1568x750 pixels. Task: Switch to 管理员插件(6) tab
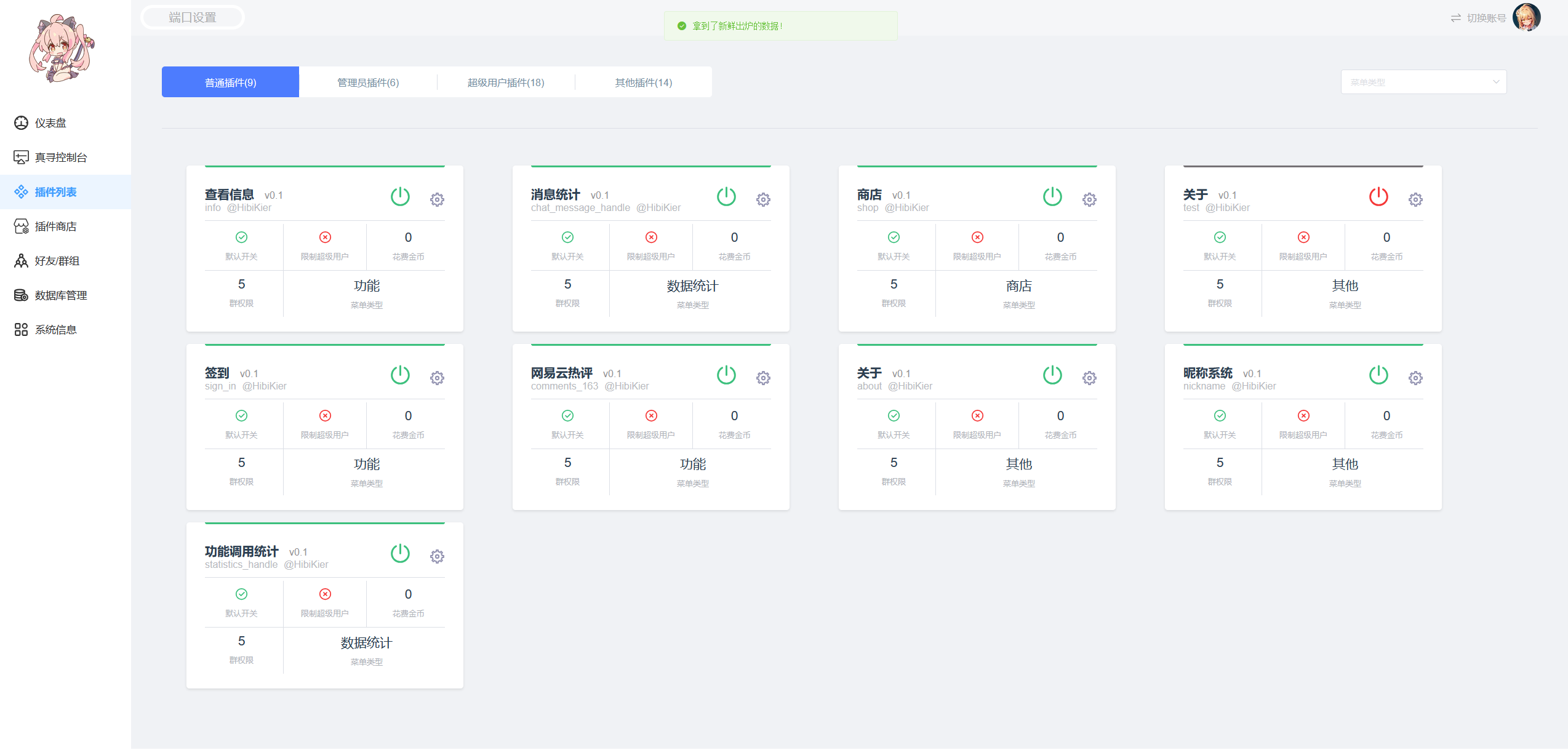[x=368, y=82]
